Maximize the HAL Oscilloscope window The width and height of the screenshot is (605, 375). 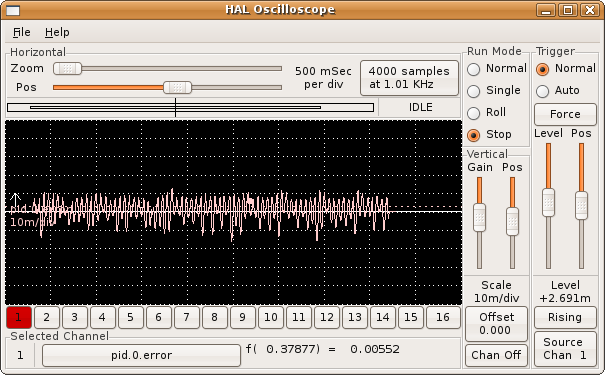(x=568, y=10)
